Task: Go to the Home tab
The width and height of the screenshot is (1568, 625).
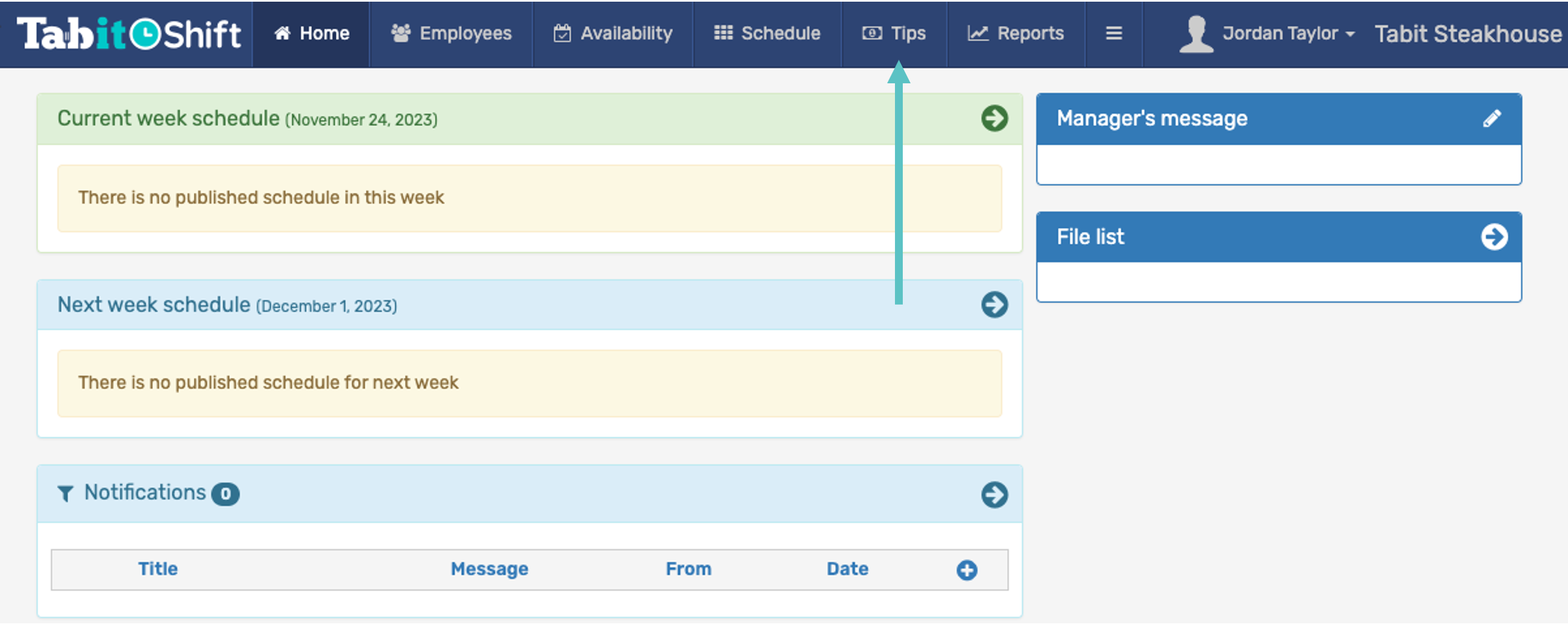Action: tap(312, 33)
